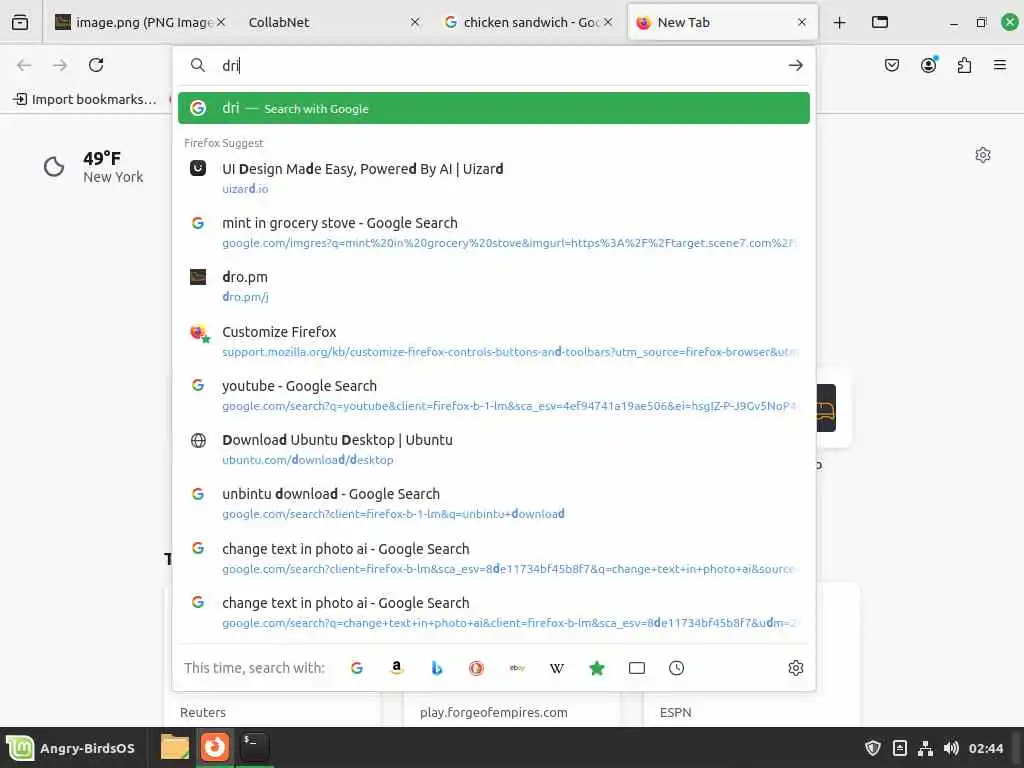Open Terminal from taskbar
The image size is (1024, 768).
[x=254, y=747]
